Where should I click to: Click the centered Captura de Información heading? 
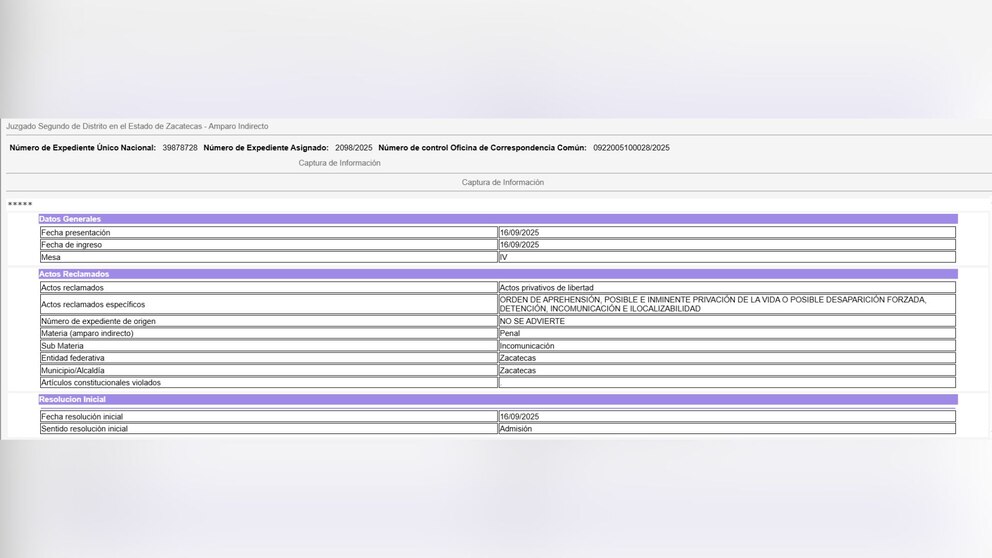pos(502,182)
